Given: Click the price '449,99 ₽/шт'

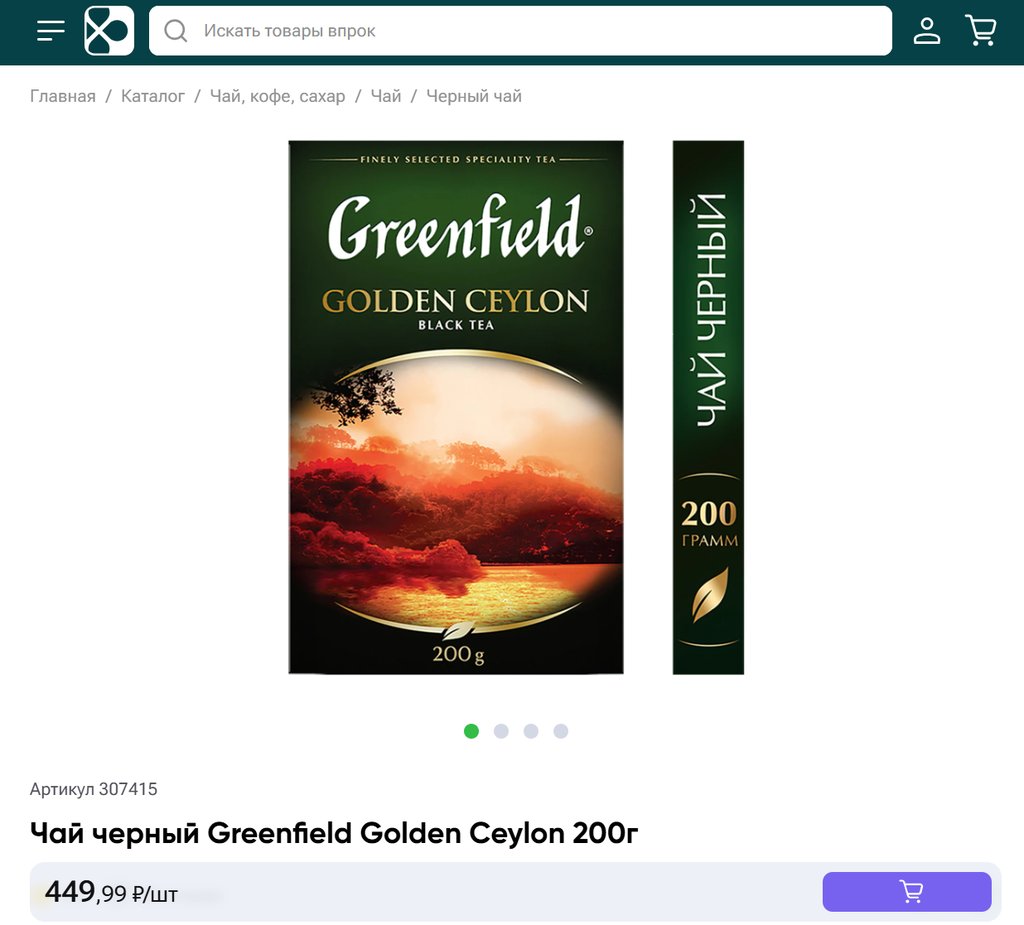Looking at the screenshot, I should coord(111,892).
